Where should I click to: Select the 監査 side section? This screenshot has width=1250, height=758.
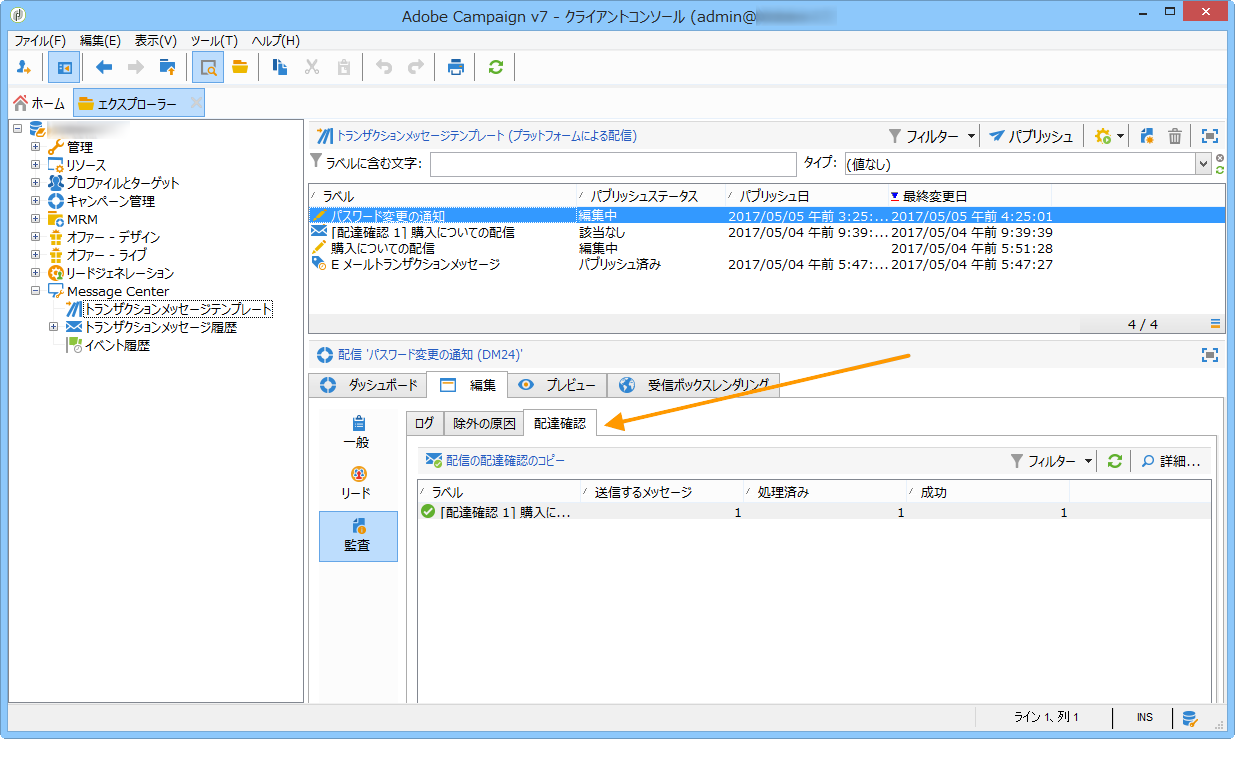click(358, 535)
